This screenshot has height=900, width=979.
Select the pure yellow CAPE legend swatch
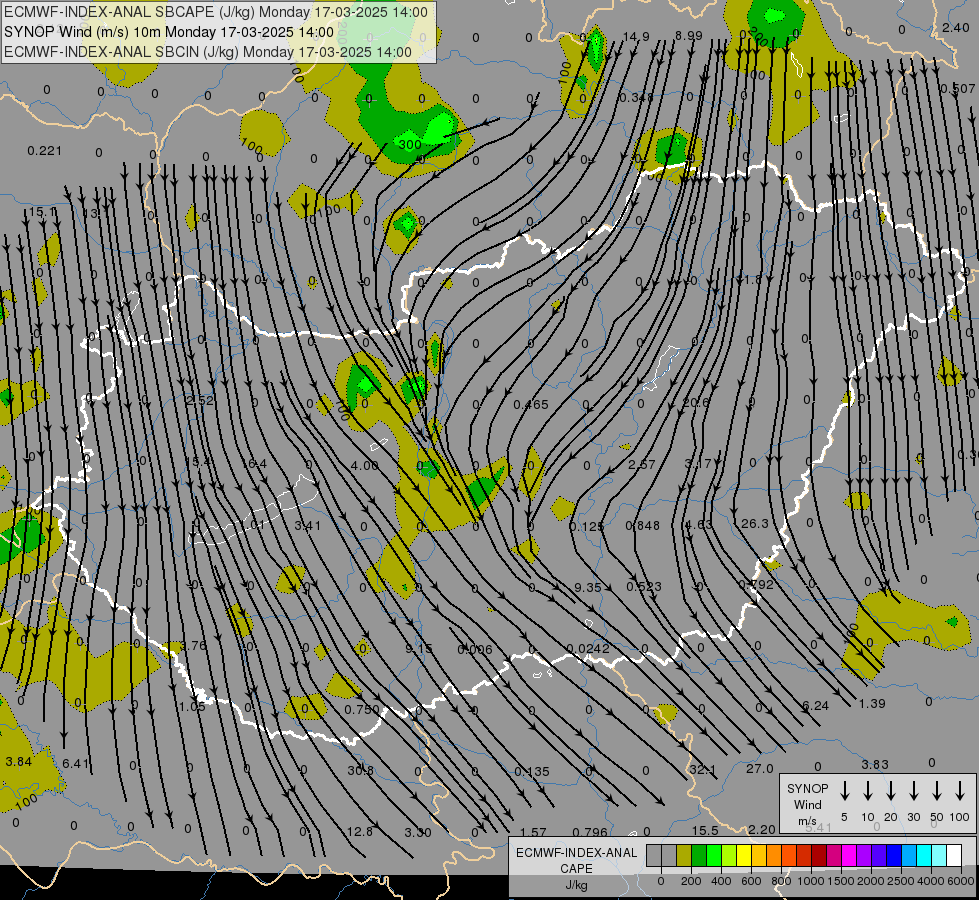coord(744,856)
